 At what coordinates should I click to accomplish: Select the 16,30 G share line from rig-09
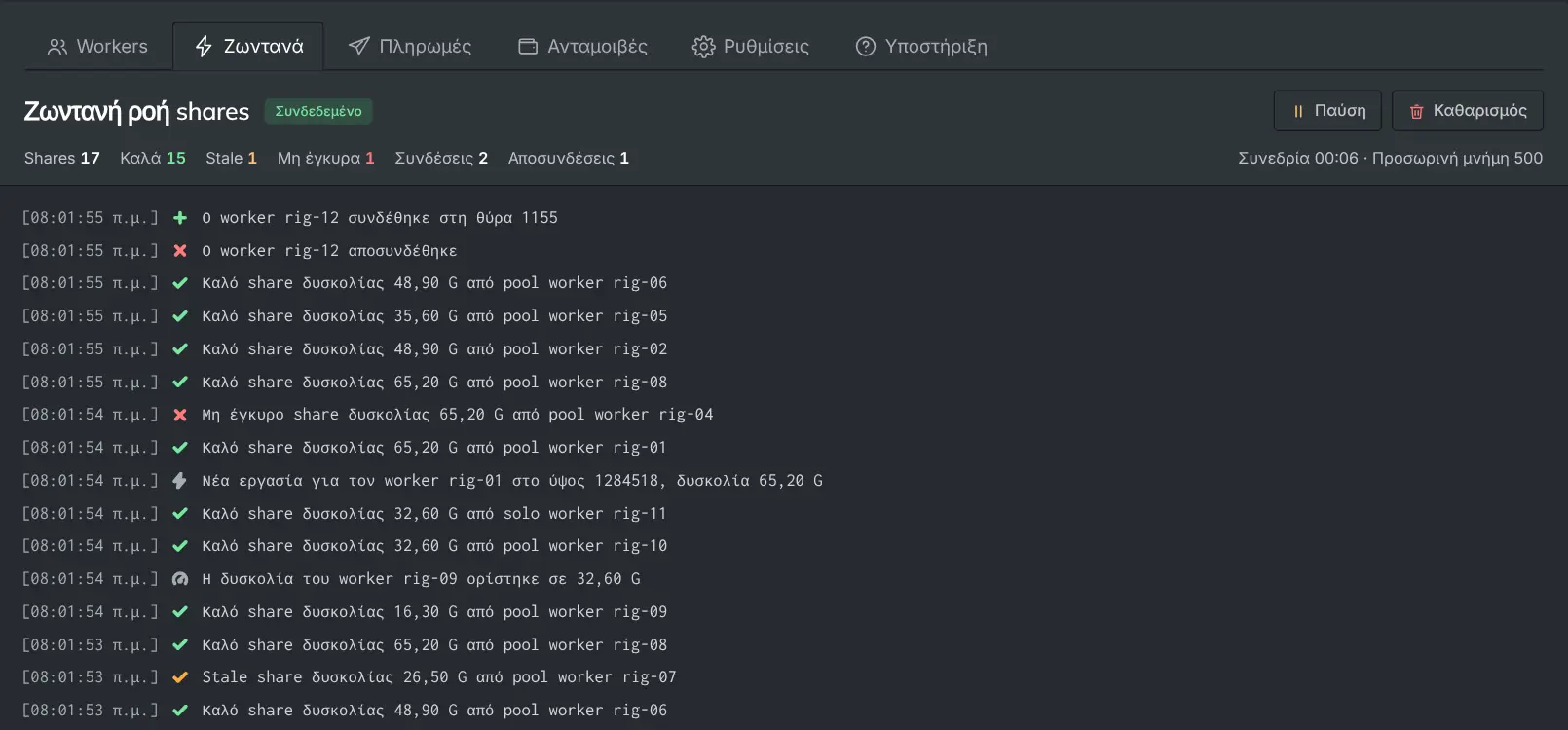point(434,612)
